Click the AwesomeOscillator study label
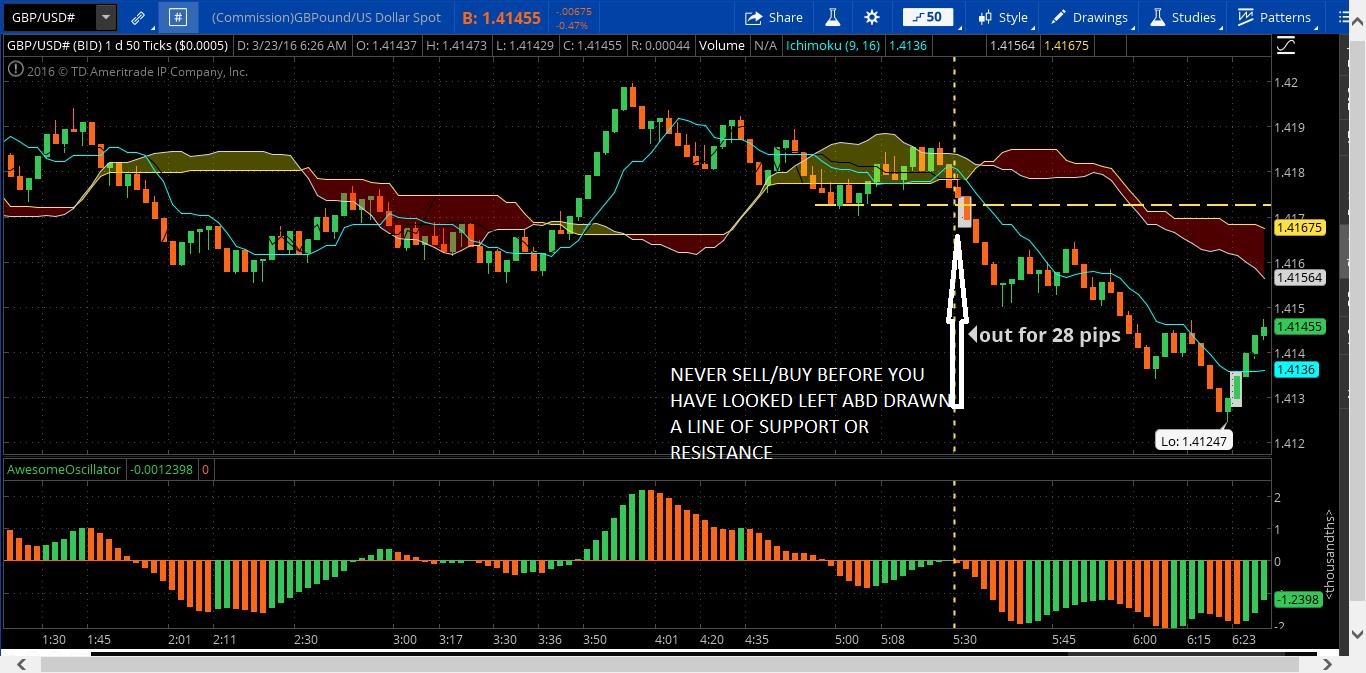The width and height of the screenshot is (1366, 673). click(x=64, y=469)
